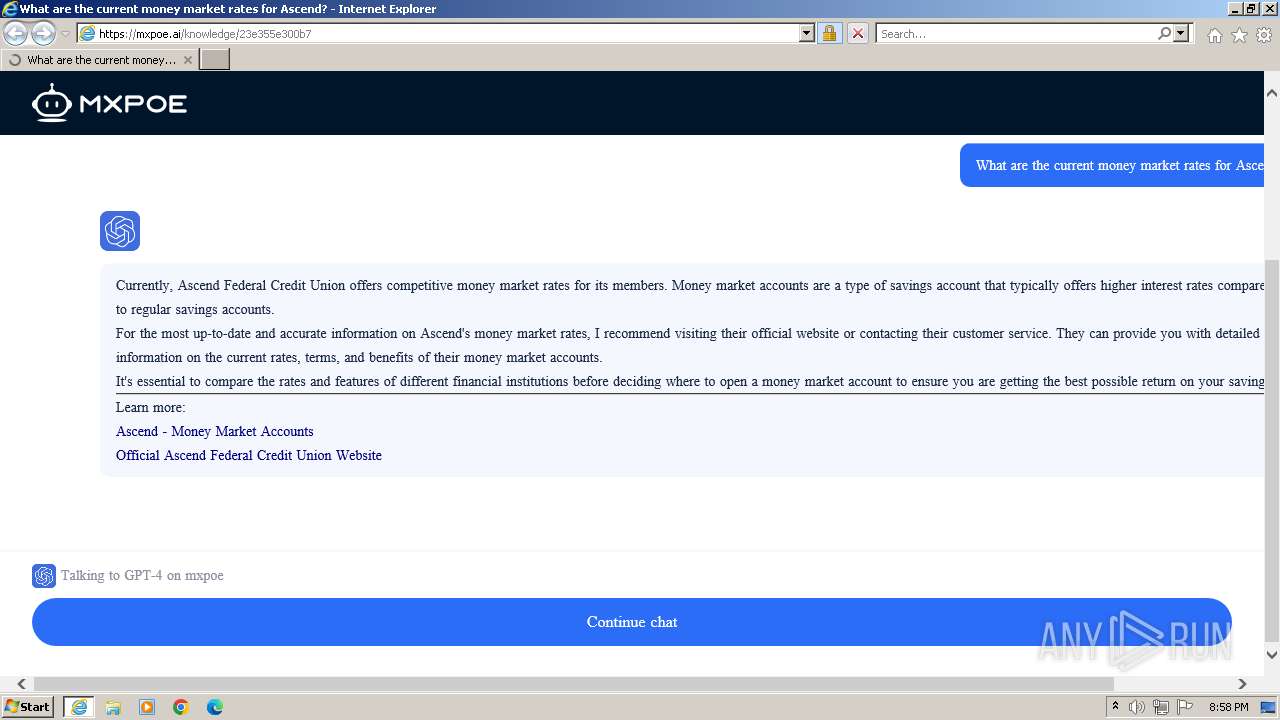The image size is (1280, 720).
Task: Open the address bar dropdown arrow
Action: (x=807, y=33)
